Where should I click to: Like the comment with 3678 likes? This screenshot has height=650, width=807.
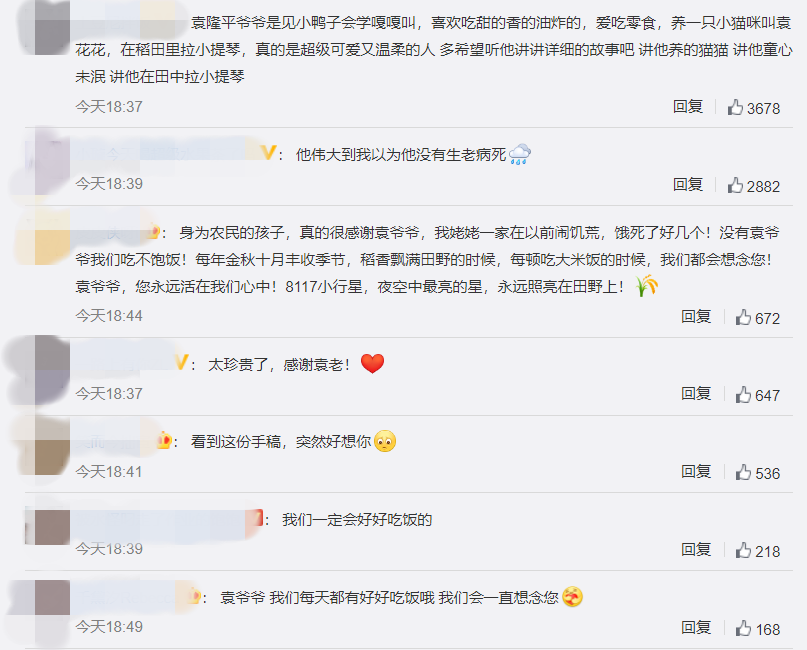(x=735, y=107)
